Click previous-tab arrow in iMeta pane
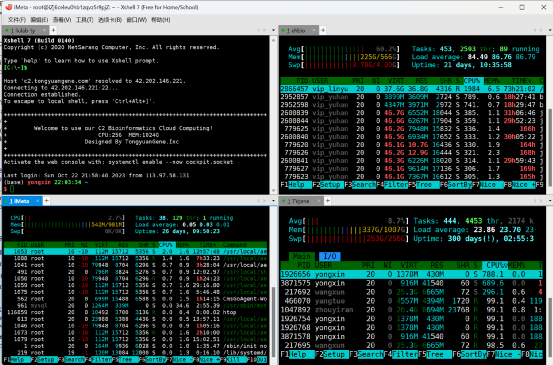553x365 pixels. (259, 201)
